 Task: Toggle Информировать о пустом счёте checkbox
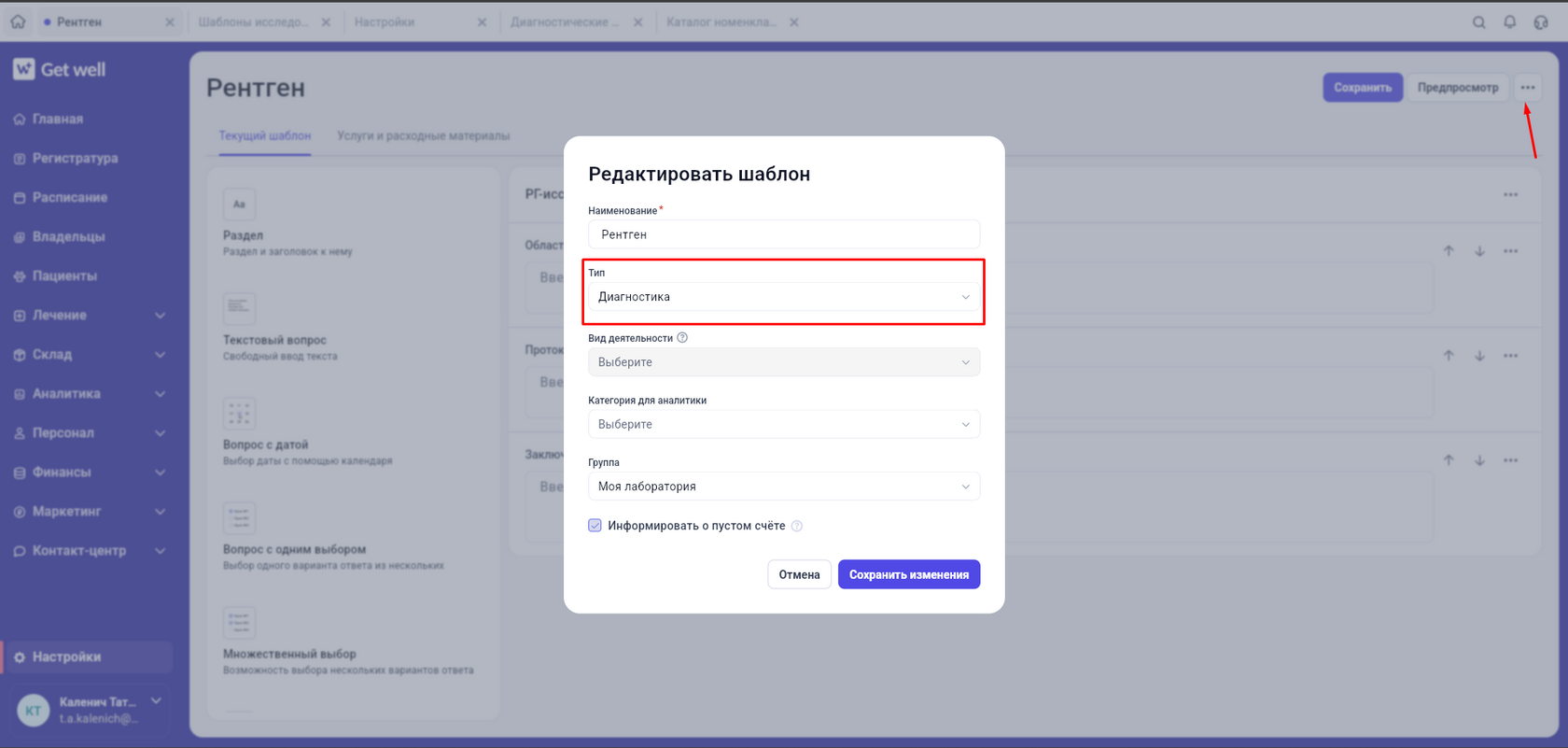click(x=595, y=526)
